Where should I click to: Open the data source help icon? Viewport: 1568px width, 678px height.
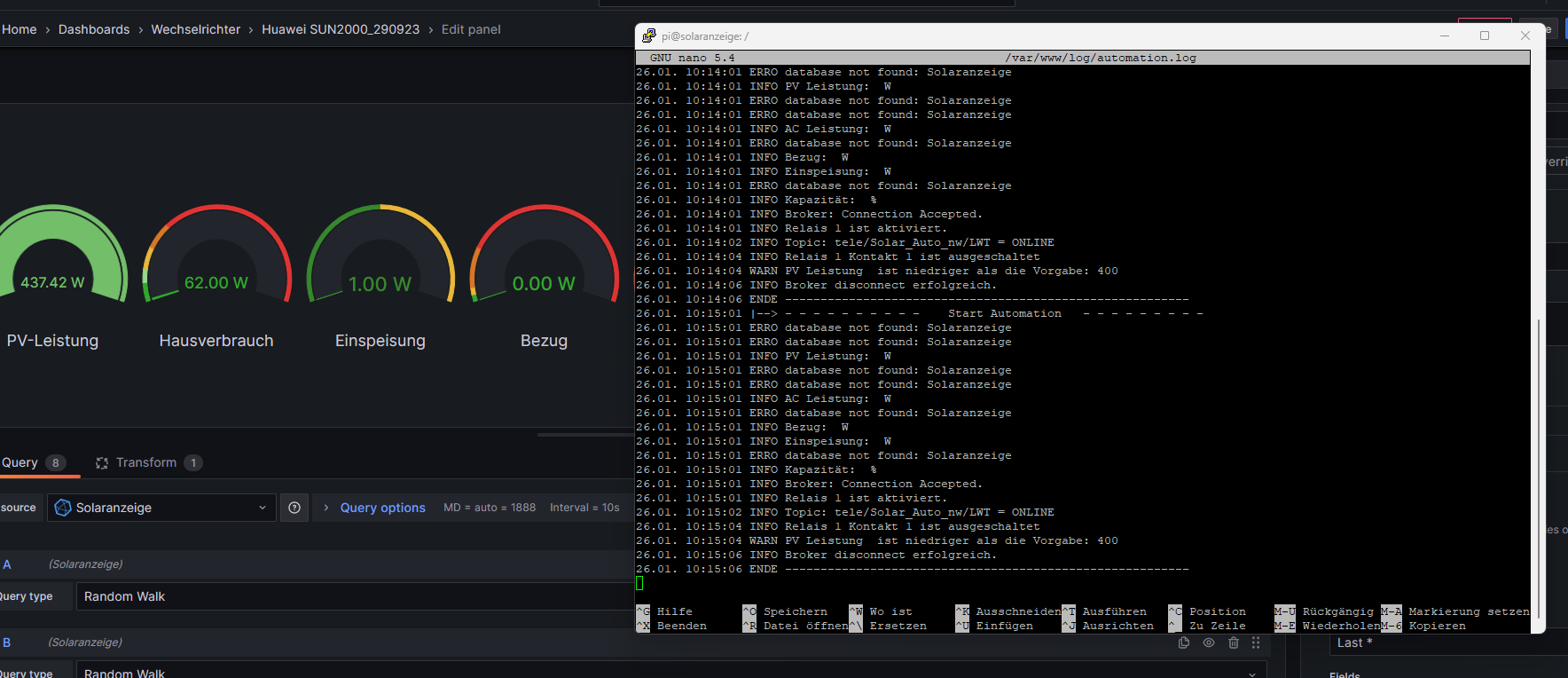[294, 508]
